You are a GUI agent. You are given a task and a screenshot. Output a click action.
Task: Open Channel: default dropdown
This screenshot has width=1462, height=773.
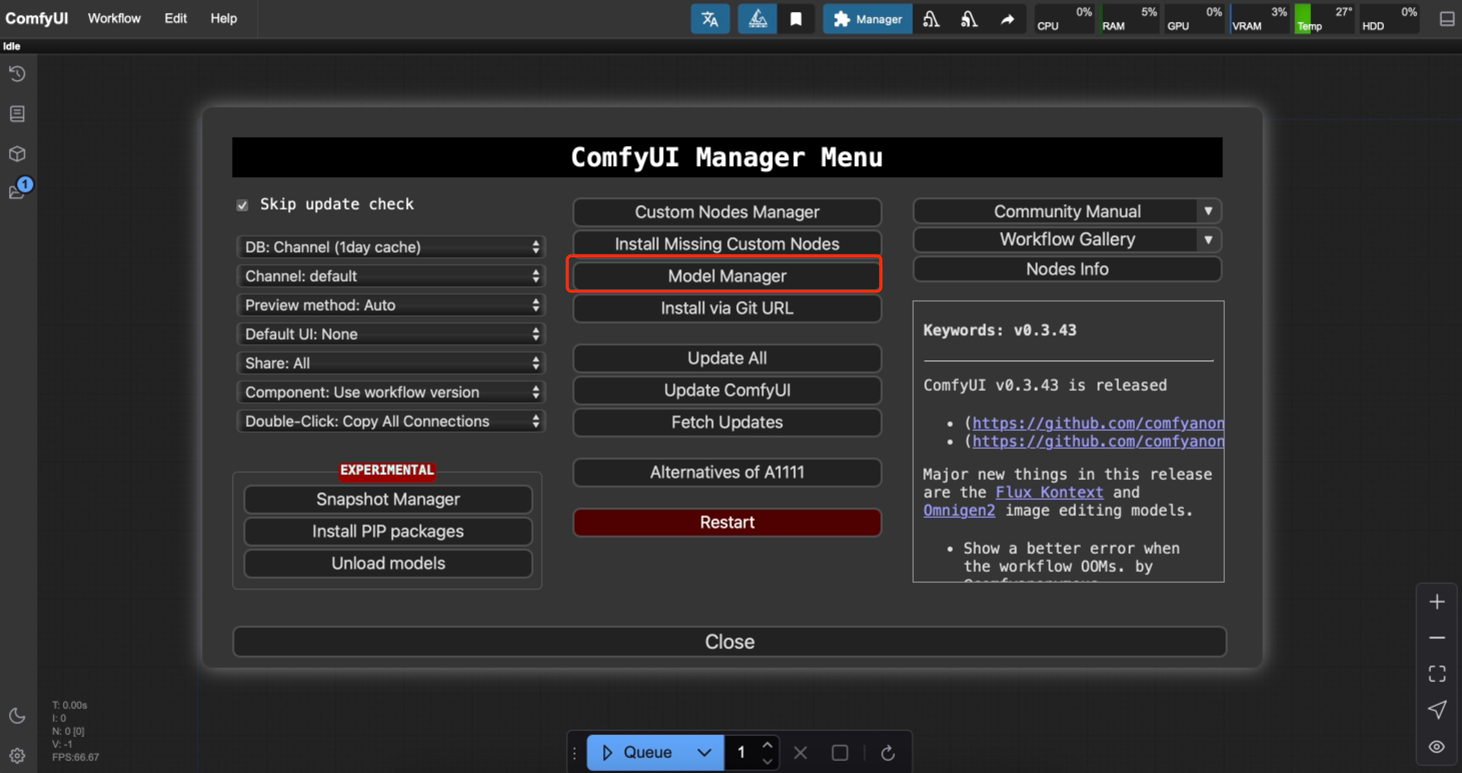coord(390,276)
